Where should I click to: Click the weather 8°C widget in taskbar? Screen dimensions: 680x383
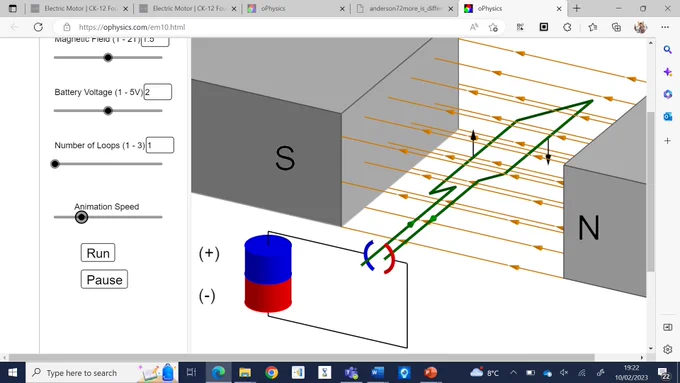click(485, 373)
